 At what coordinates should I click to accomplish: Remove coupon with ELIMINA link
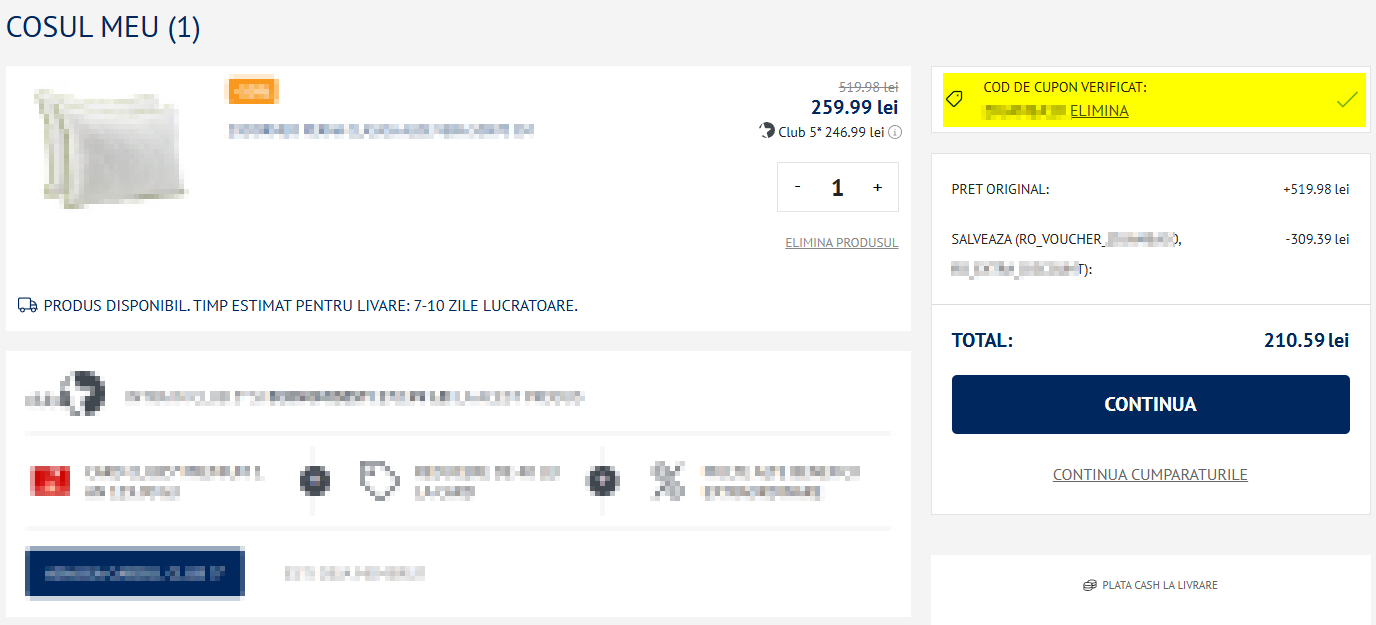click(1099, 111)
